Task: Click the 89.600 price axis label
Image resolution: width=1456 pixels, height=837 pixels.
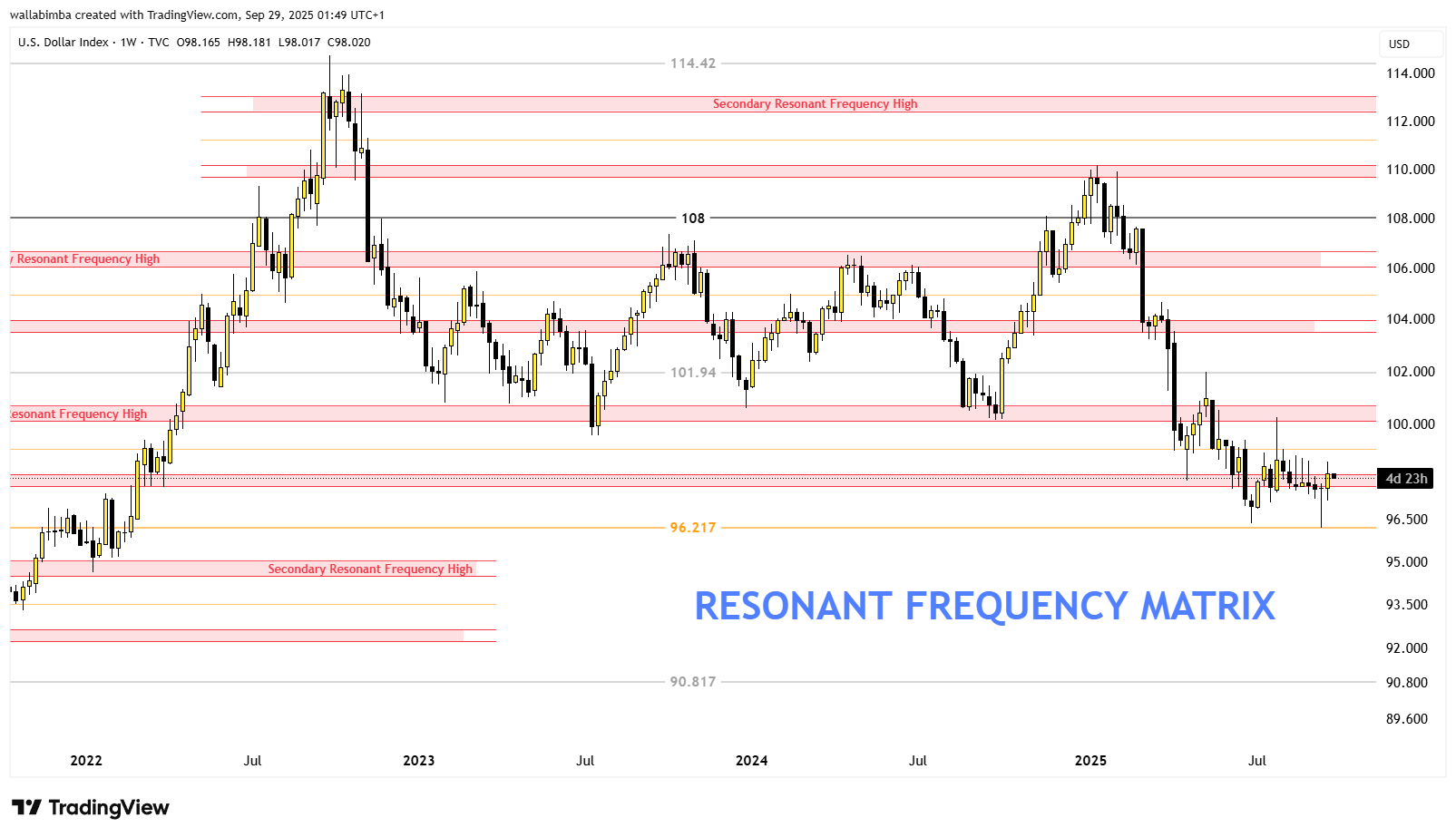Action: [1406, 719]
